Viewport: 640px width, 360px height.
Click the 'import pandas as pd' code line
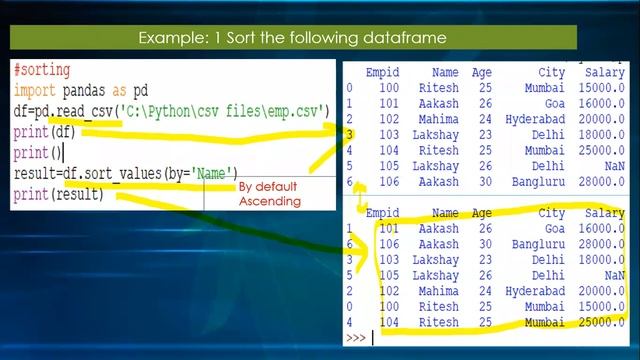tap(81, 91)
